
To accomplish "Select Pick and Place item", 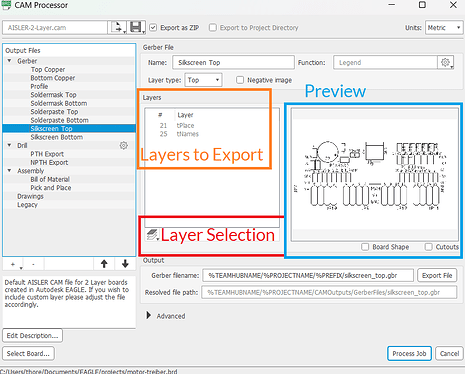I will (x=51, y=188).
